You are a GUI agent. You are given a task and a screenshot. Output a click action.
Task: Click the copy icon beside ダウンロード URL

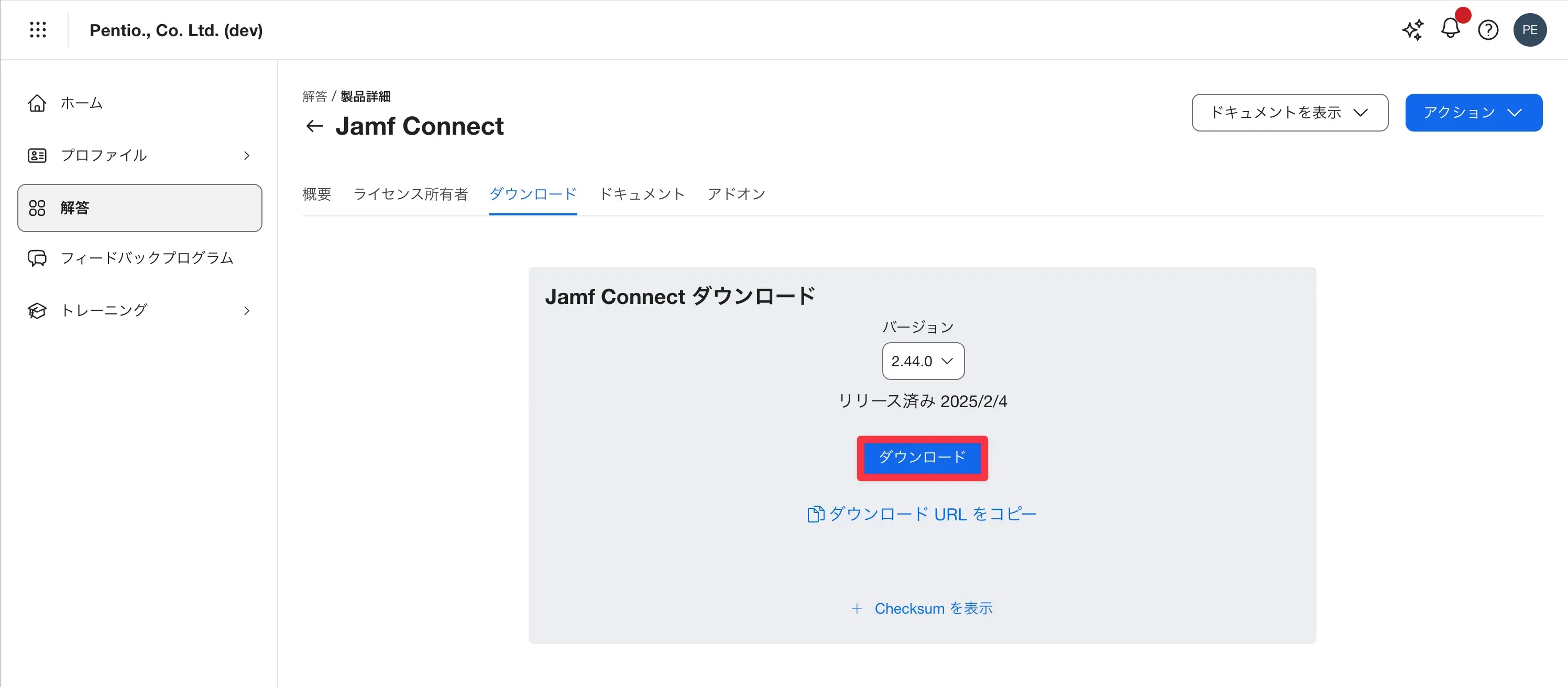tap(815, 514)
